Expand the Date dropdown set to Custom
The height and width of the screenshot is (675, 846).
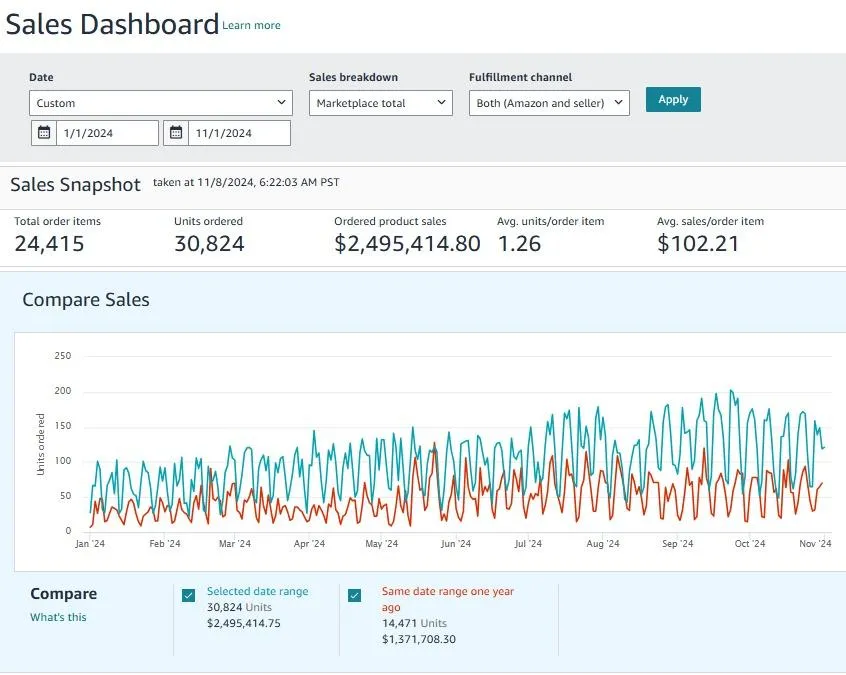[160, 103]
